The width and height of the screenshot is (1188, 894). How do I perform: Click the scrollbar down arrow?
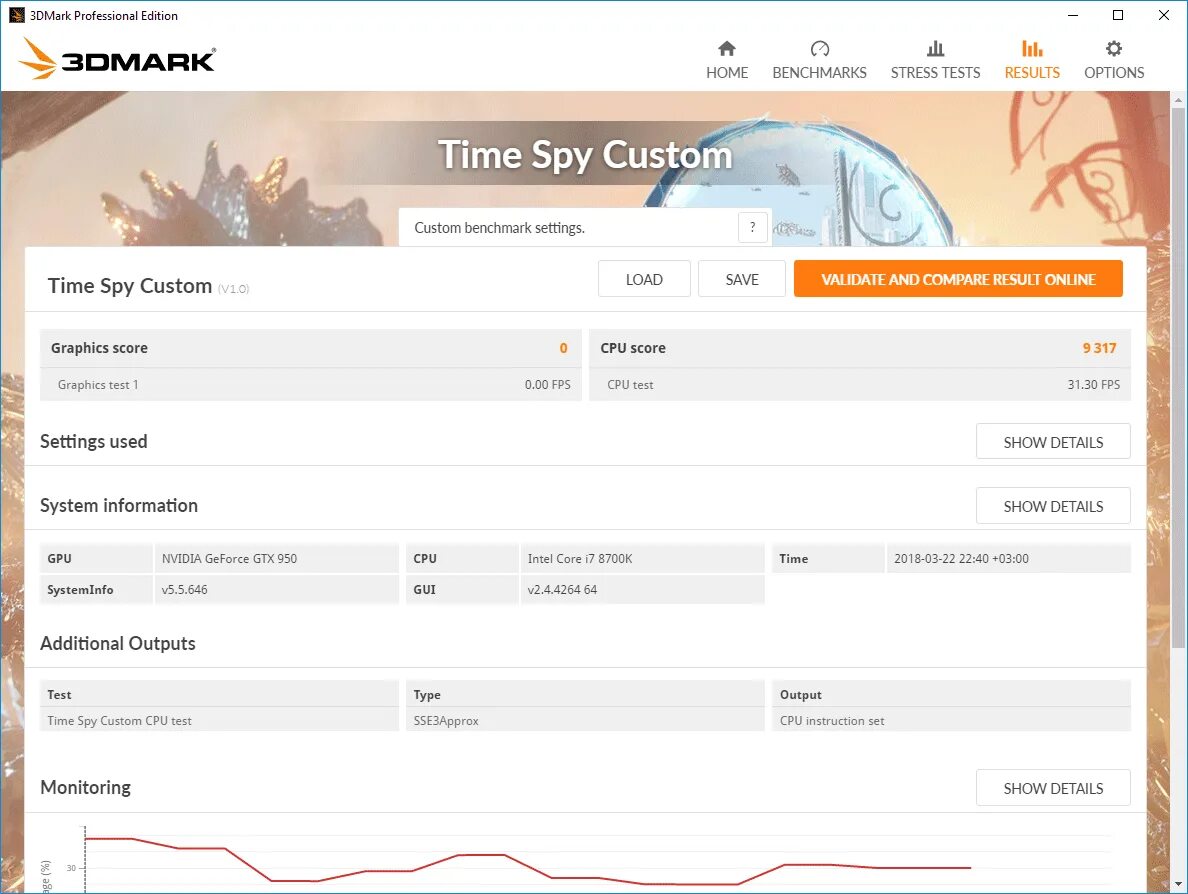point(1178,884)
